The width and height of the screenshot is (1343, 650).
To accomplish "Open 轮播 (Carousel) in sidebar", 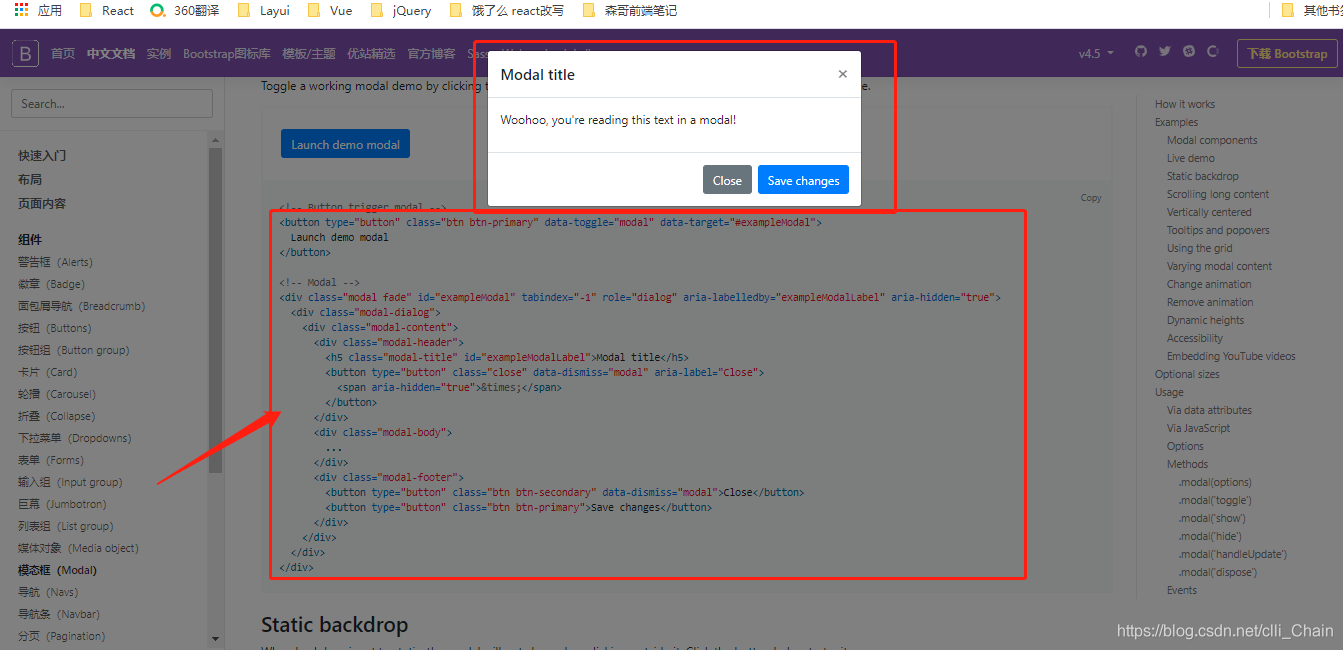I will click(57, 394).
